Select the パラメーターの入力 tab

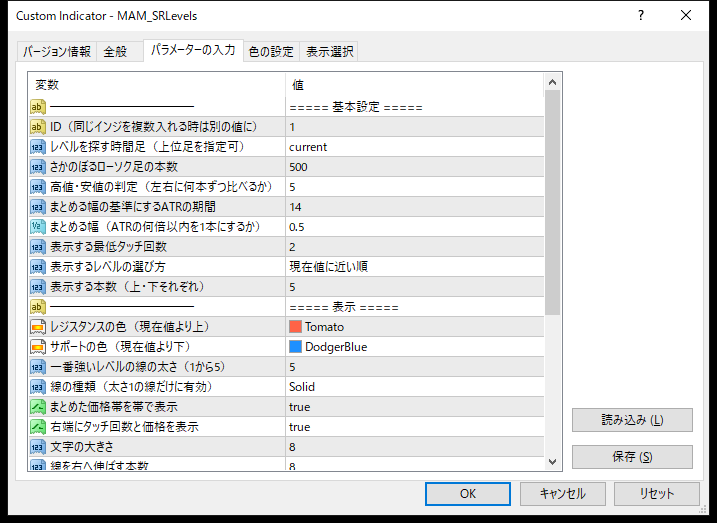pyautogui.click(x=193, y=50)
